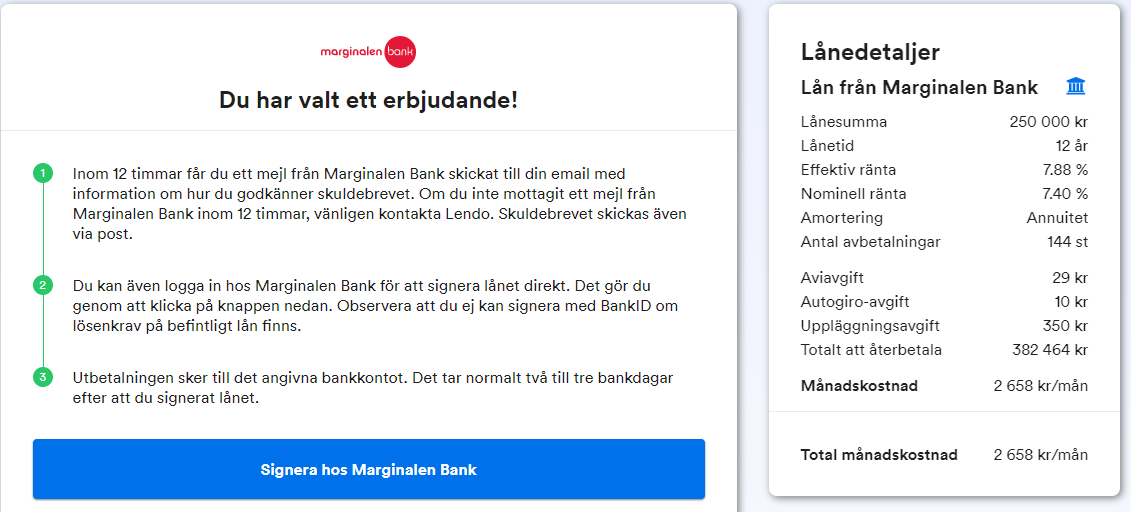Click the green step 3 circle
The width and height of the screenshot is (1131, 512).
tap(42, 377)
